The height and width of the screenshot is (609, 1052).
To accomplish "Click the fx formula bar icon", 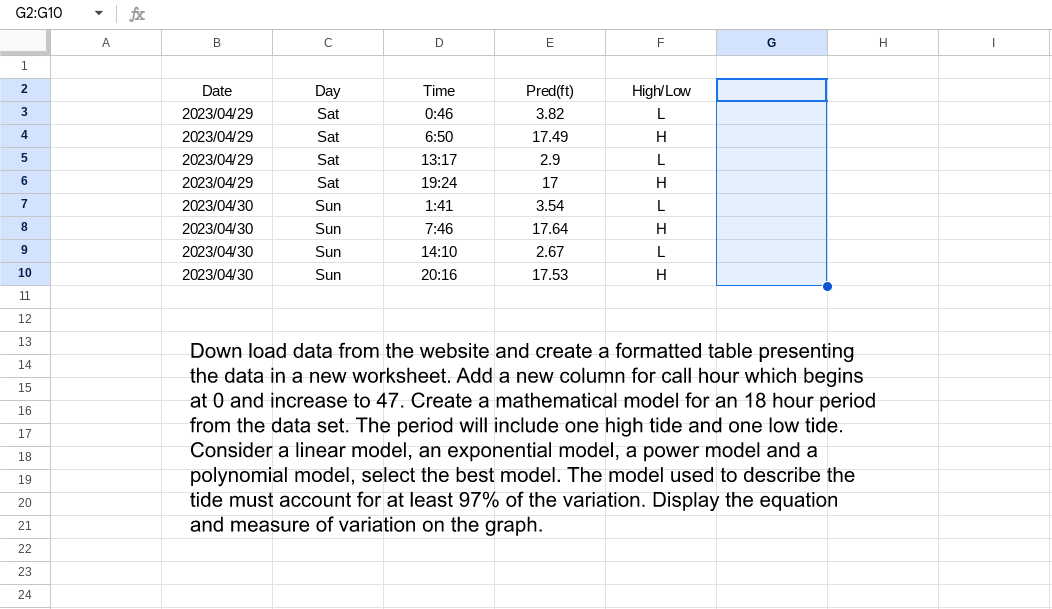I will tap(136, 14).
